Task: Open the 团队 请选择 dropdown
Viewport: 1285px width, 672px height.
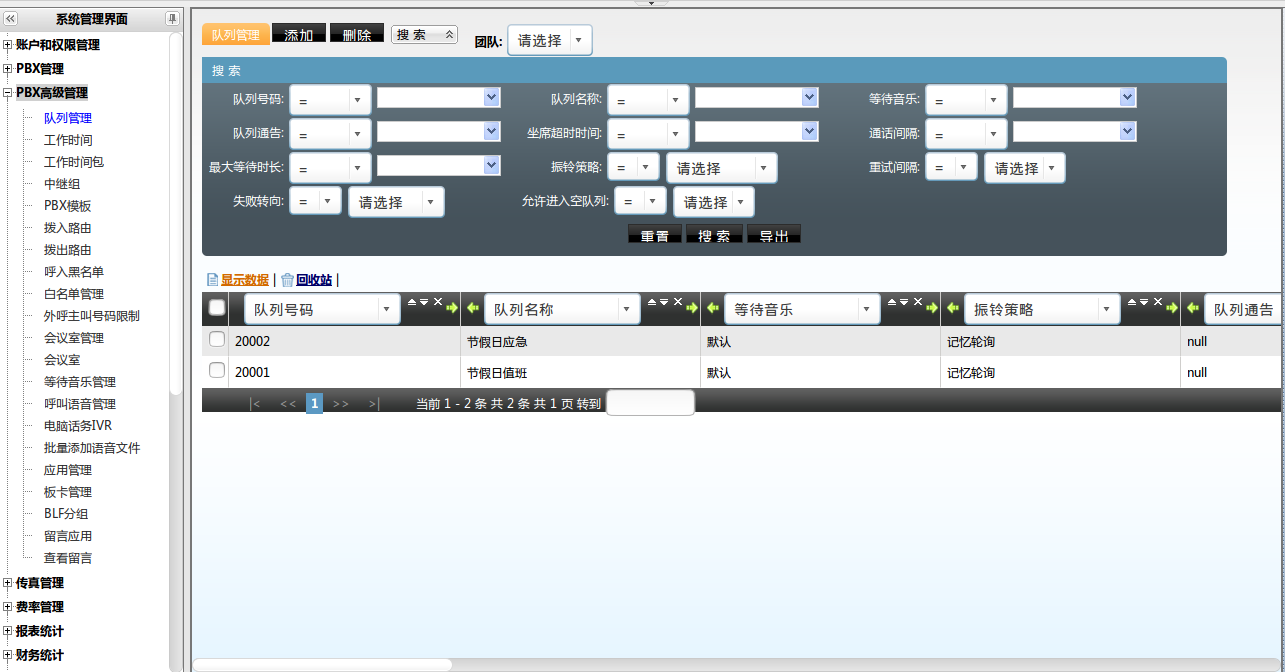Action: [550, 40]
